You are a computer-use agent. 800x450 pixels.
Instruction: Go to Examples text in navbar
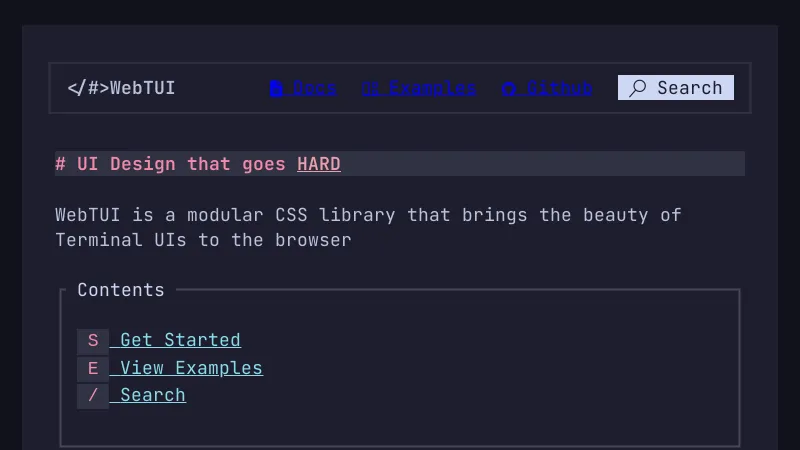click(x=432, y=88)
